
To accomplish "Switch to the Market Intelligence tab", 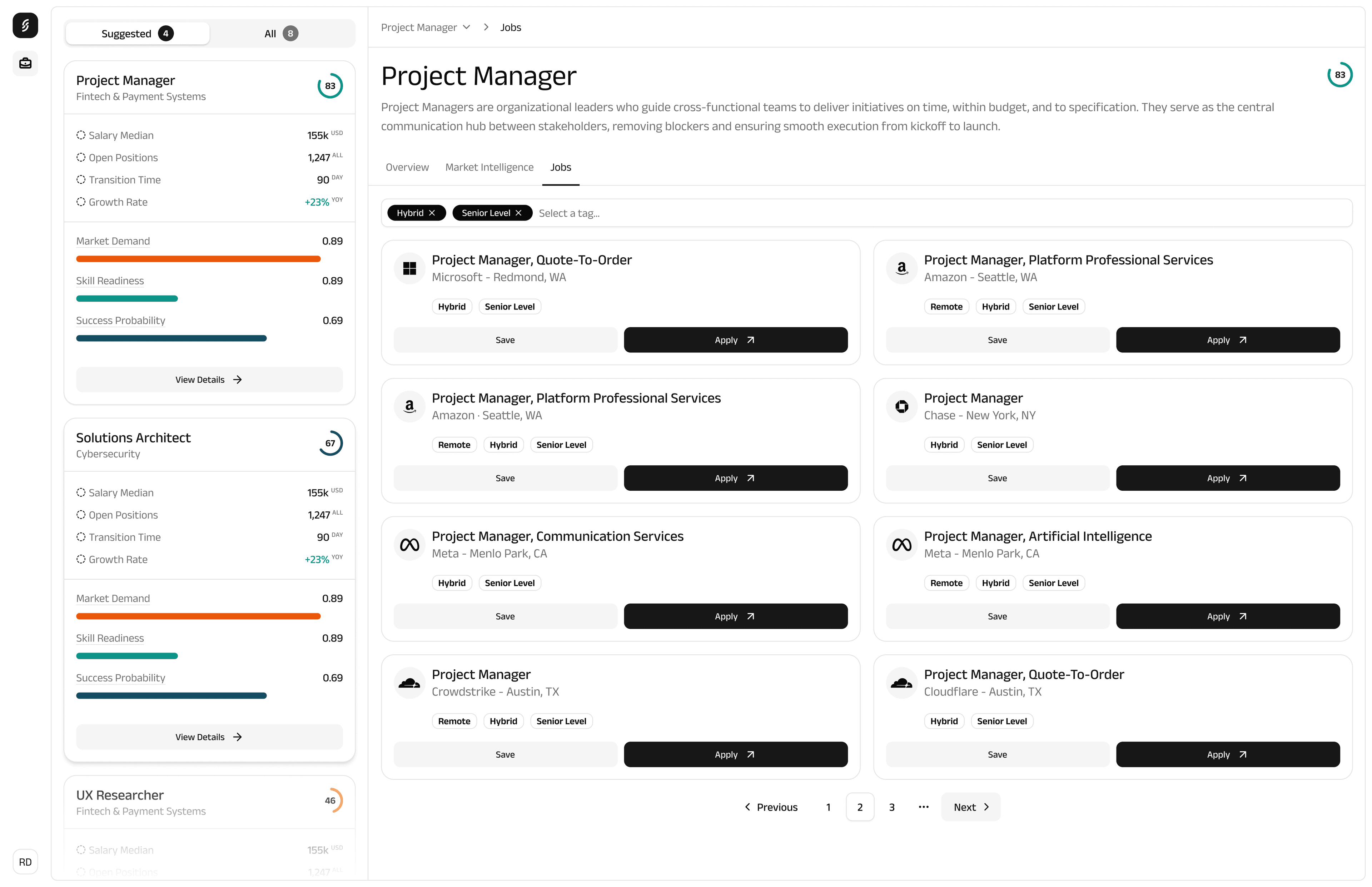I will pyautogui.click(x=489, y=167).
